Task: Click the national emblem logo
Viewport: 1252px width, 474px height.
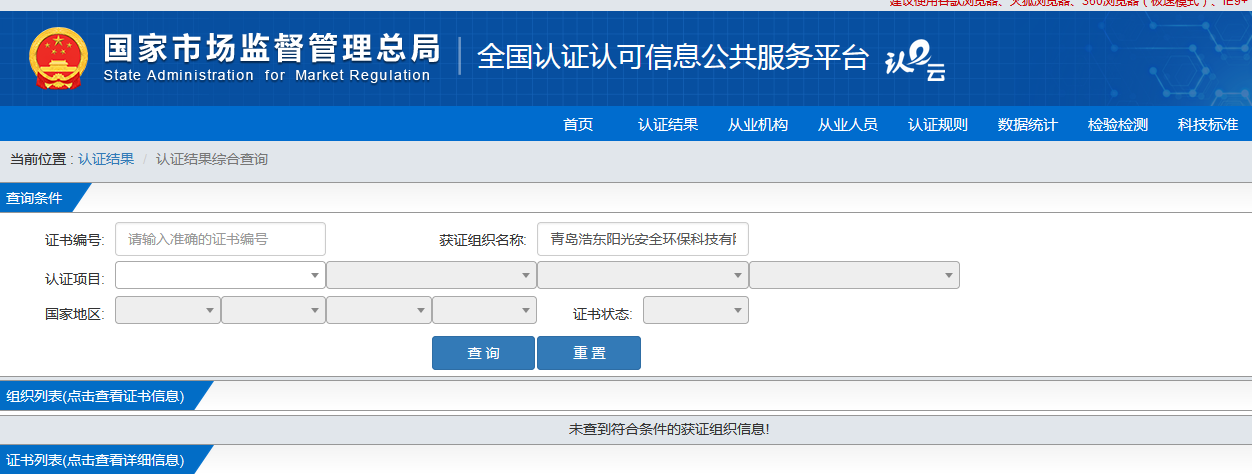Action: (x=59, y=58)
